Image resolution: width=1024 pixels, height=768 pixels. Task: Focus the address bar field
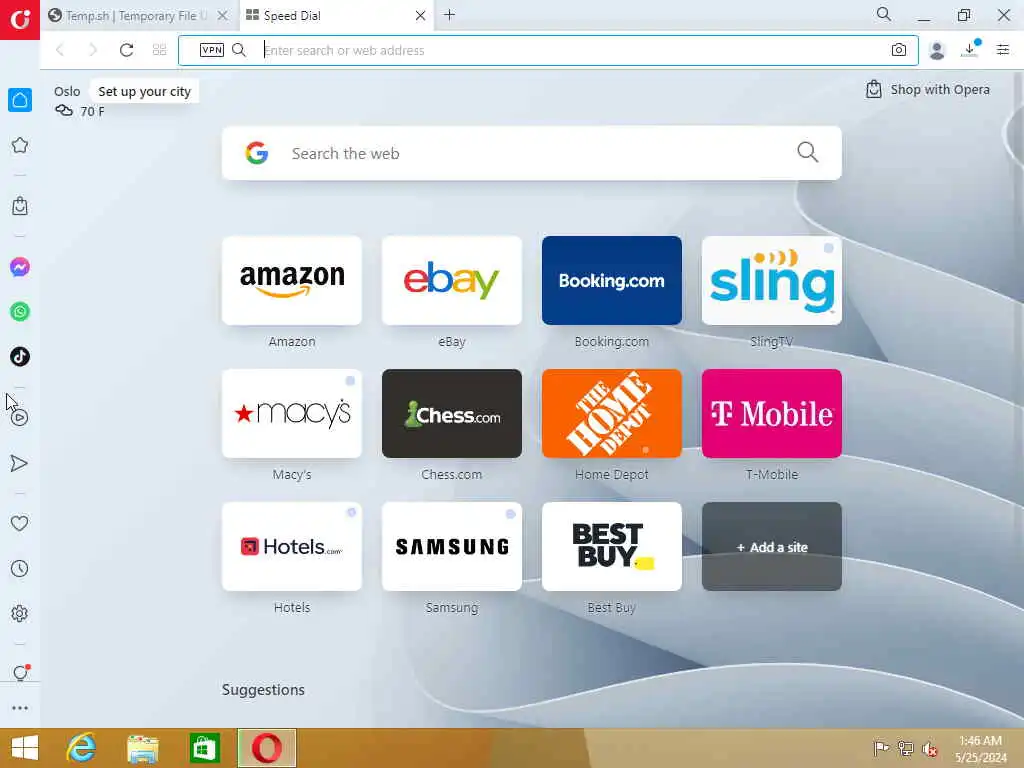point(548,50)
